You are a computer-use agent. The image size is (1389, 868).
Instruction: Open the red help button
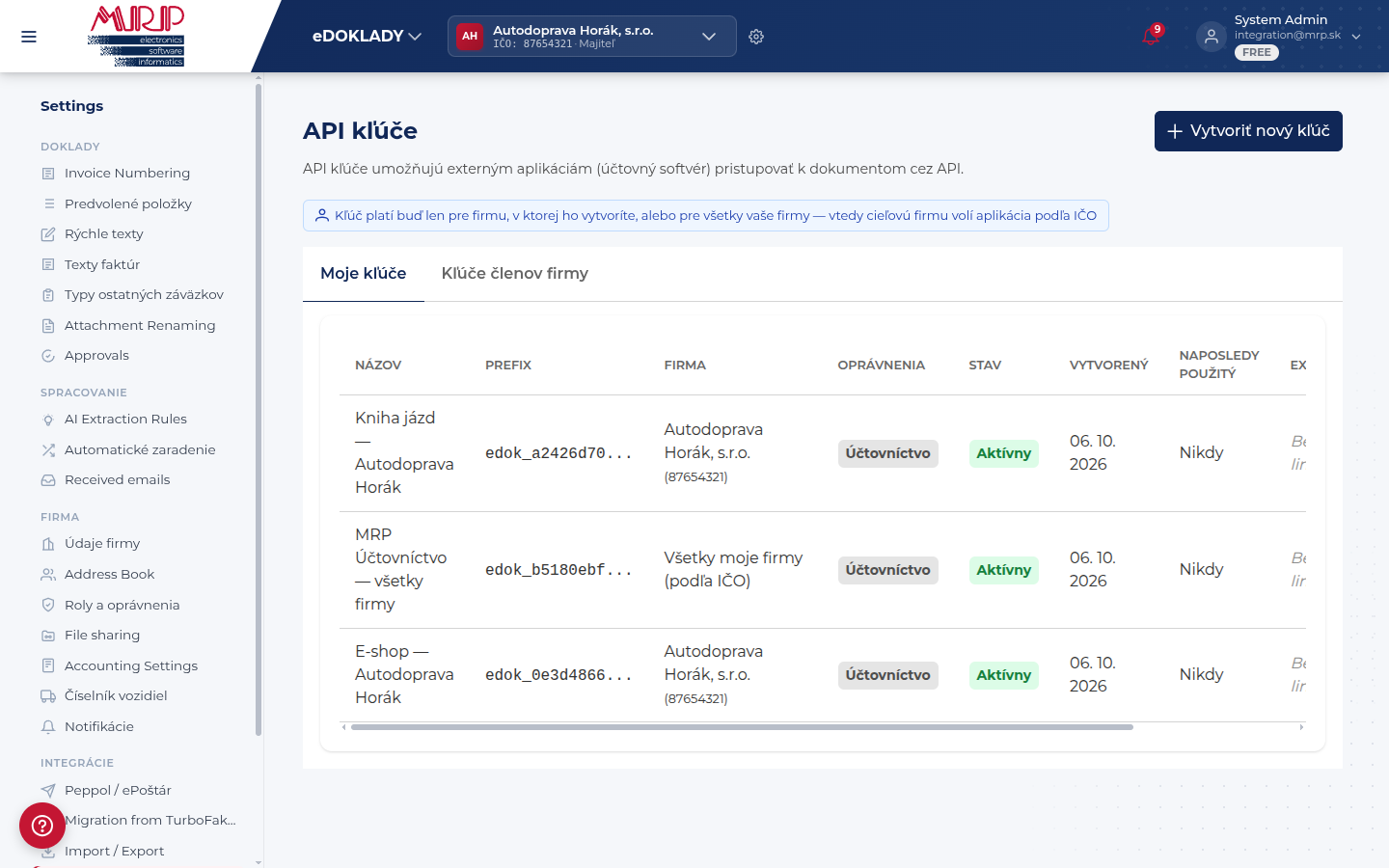click(x=42, y=826)
